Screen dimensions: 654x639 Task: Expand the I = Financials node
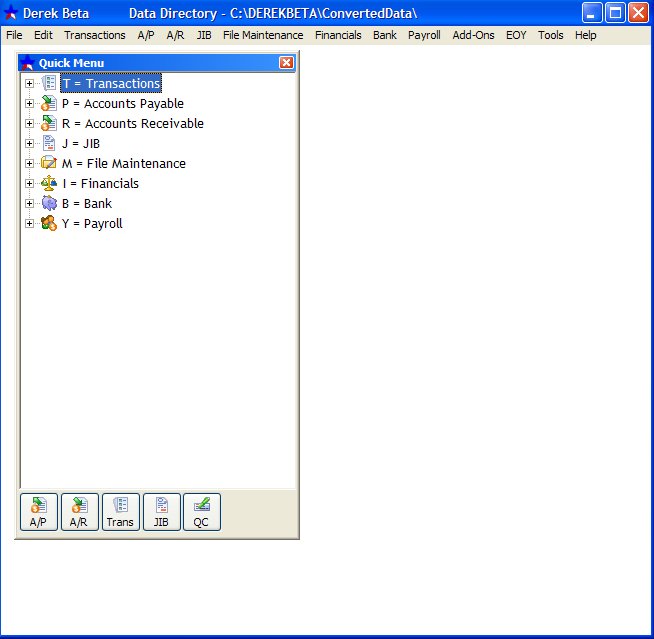click(29, 184)
